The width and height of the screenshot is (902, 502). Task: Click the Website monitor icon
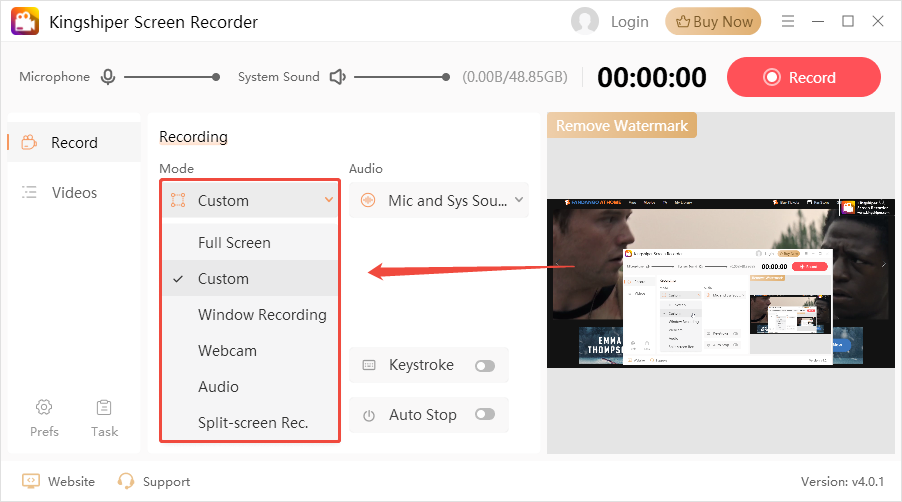[x=30, y=481]
